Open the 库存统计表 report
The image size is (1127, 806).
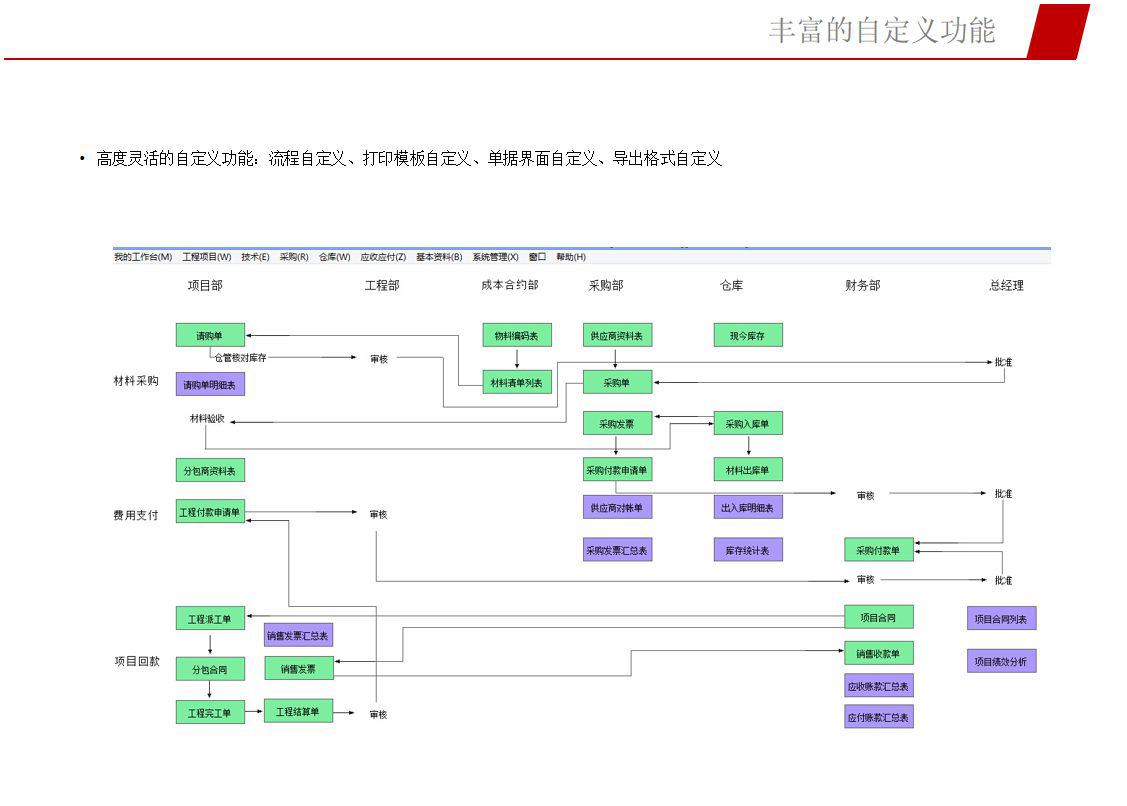coord(748,550)
